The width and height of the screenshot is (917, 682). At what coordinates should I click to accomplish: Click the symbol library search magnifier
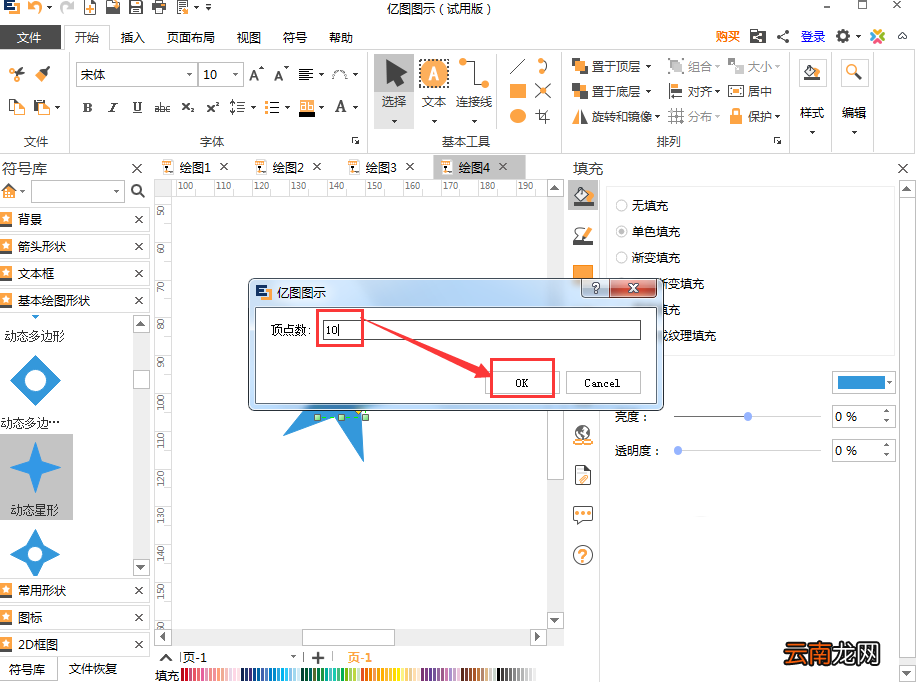click(137, 191)
